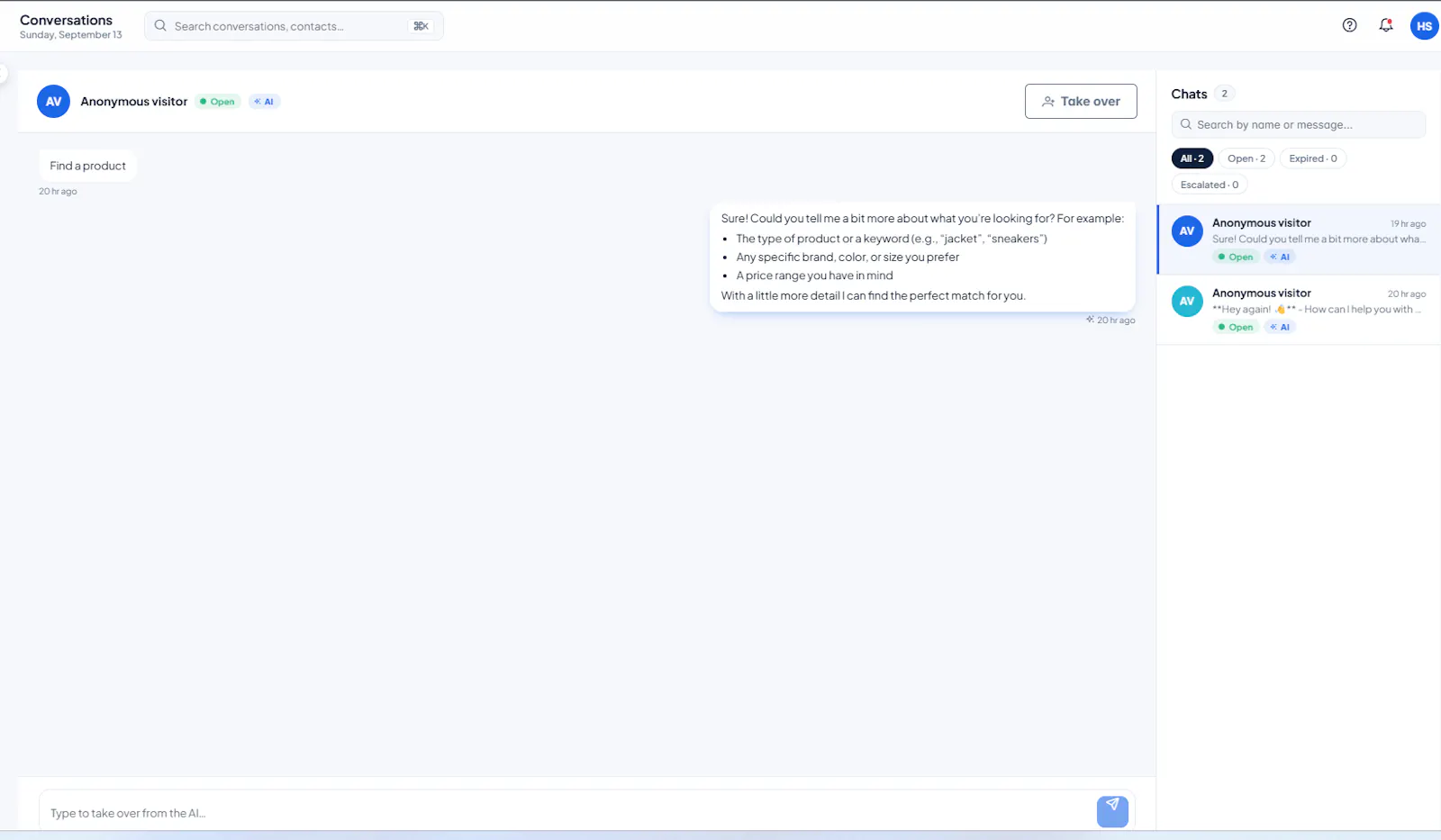This screenshot has height=840, width=1441.
Task: Click the Open badge on the 'Hey again' chat
Action: [x=1236, y=327]
